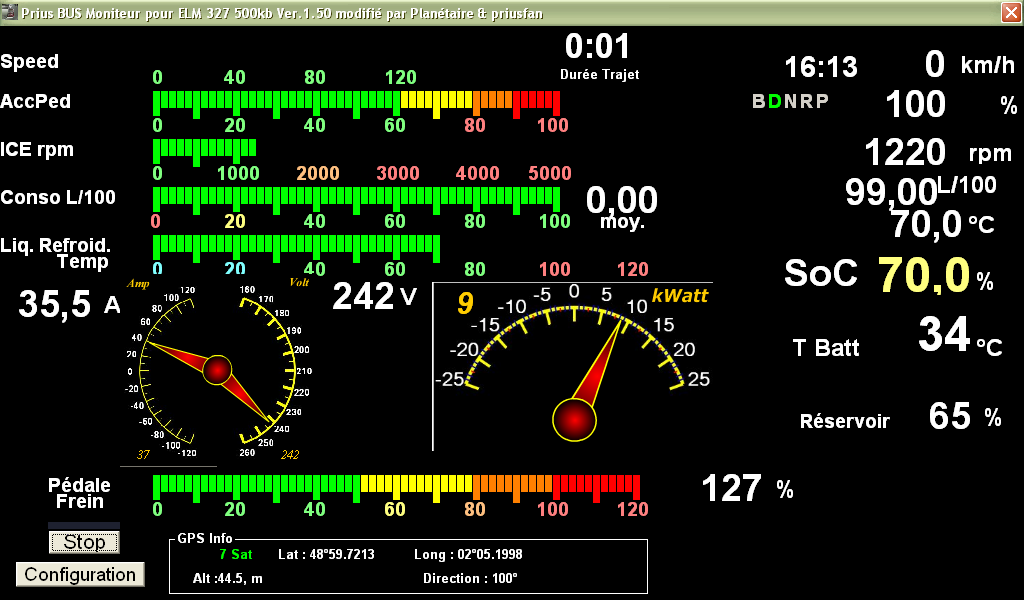This screenshot has width=1024, height=600.
Task: Select the BDNRP gear position indicator
Action: (790, 102)
